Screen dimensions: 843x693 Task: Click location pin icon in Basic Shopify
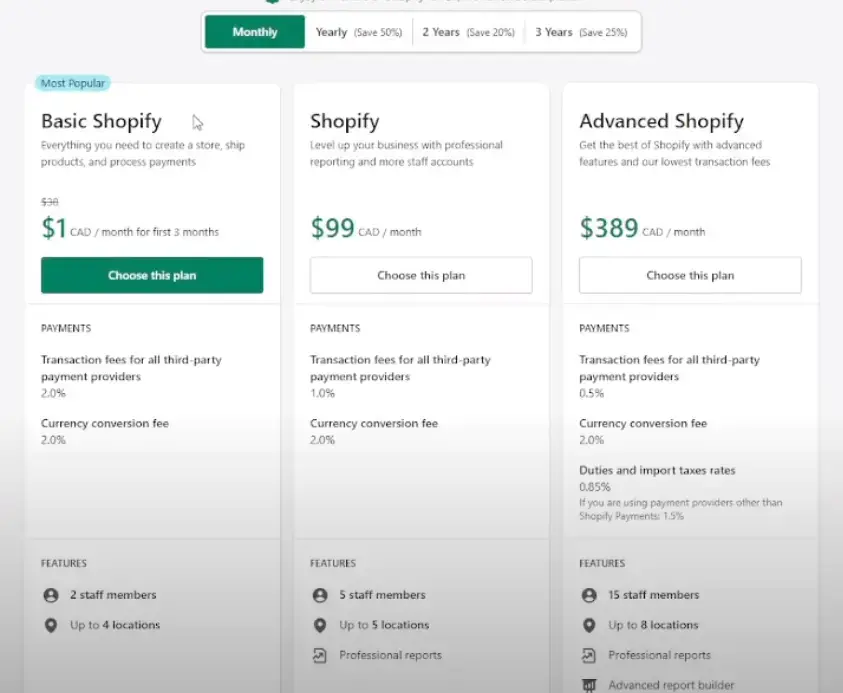pos(51,625)
